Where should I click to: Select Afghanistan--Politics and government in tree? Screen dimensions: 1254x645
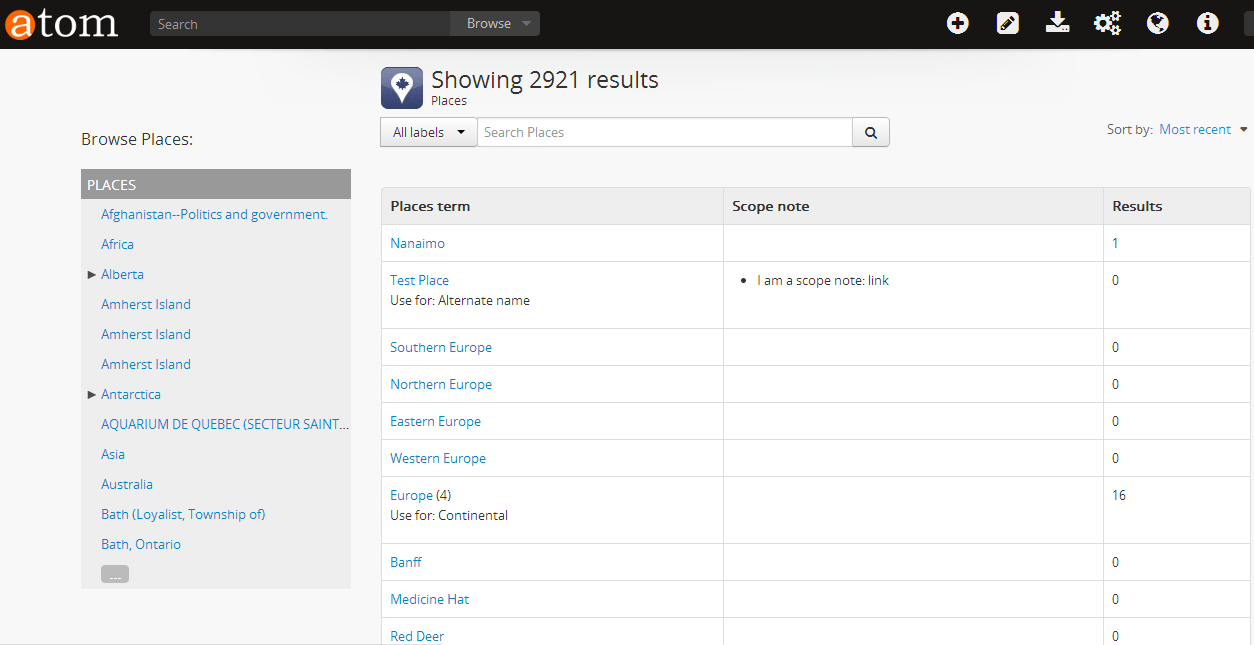(214, 214)
